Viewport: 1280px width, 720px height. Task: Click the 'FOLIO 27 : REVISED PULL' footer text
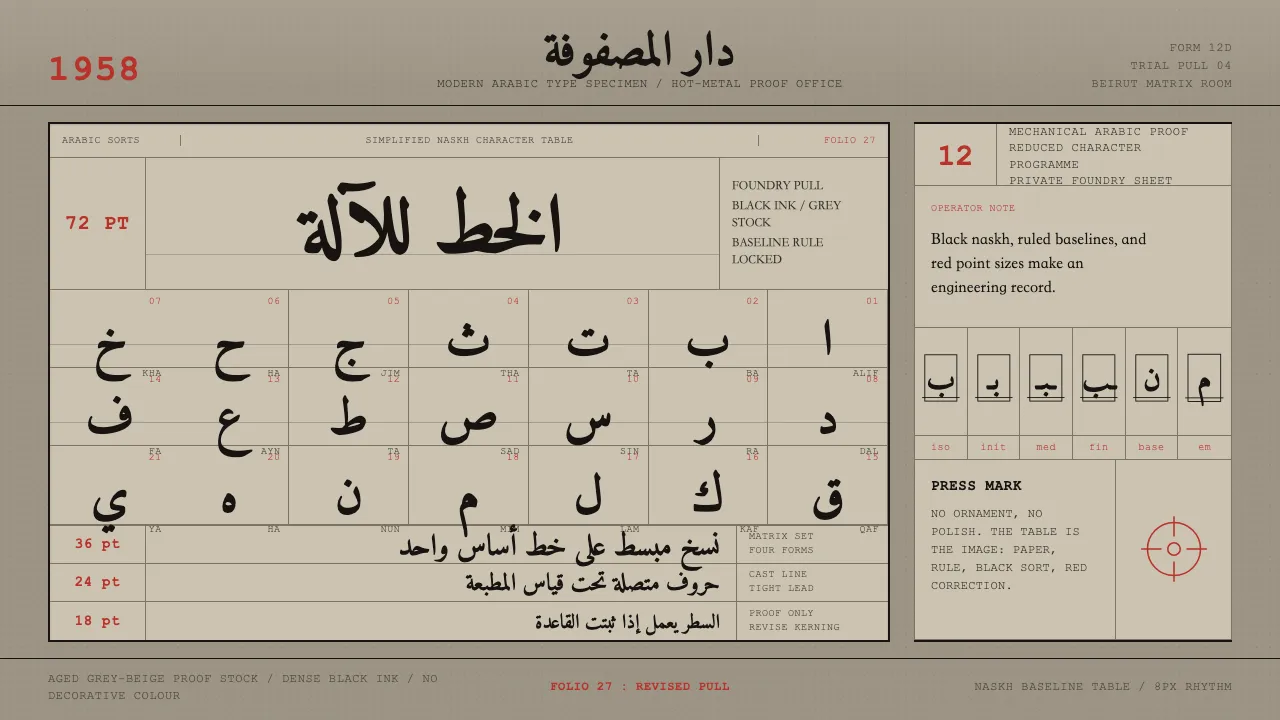(640, 686)
